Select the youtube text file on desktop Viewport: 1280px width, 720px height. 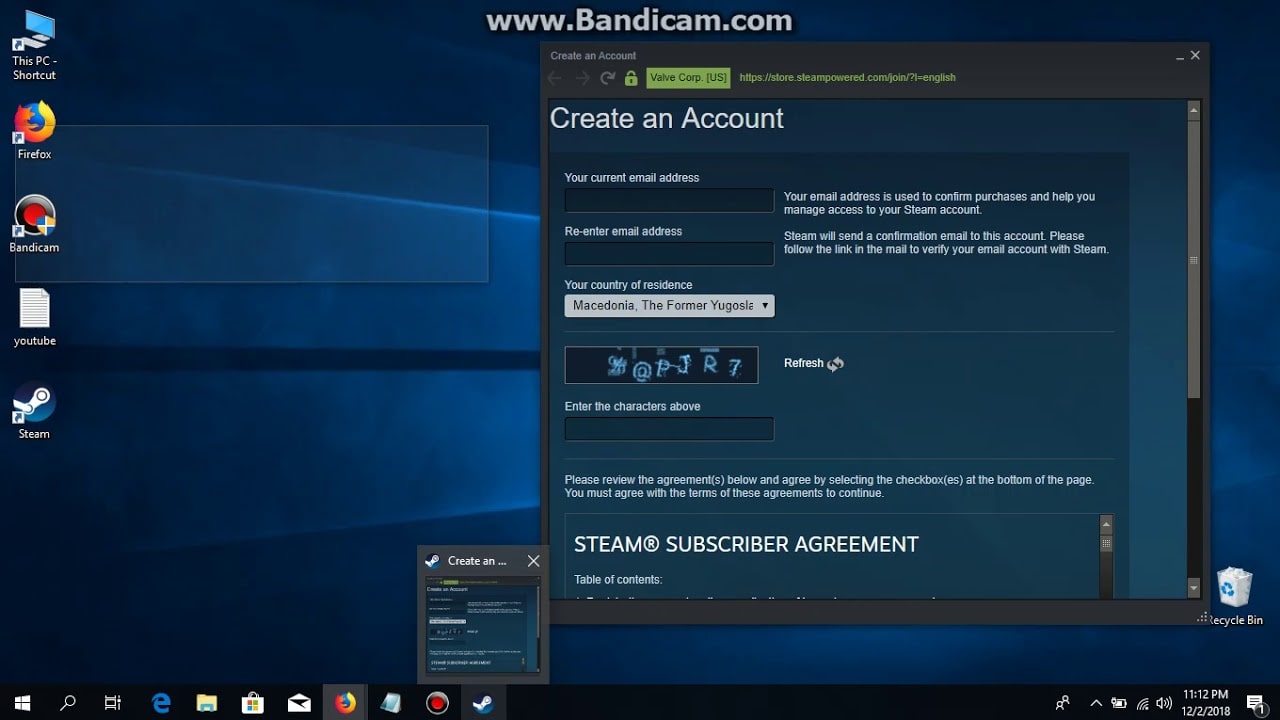[x=34, y=318]
